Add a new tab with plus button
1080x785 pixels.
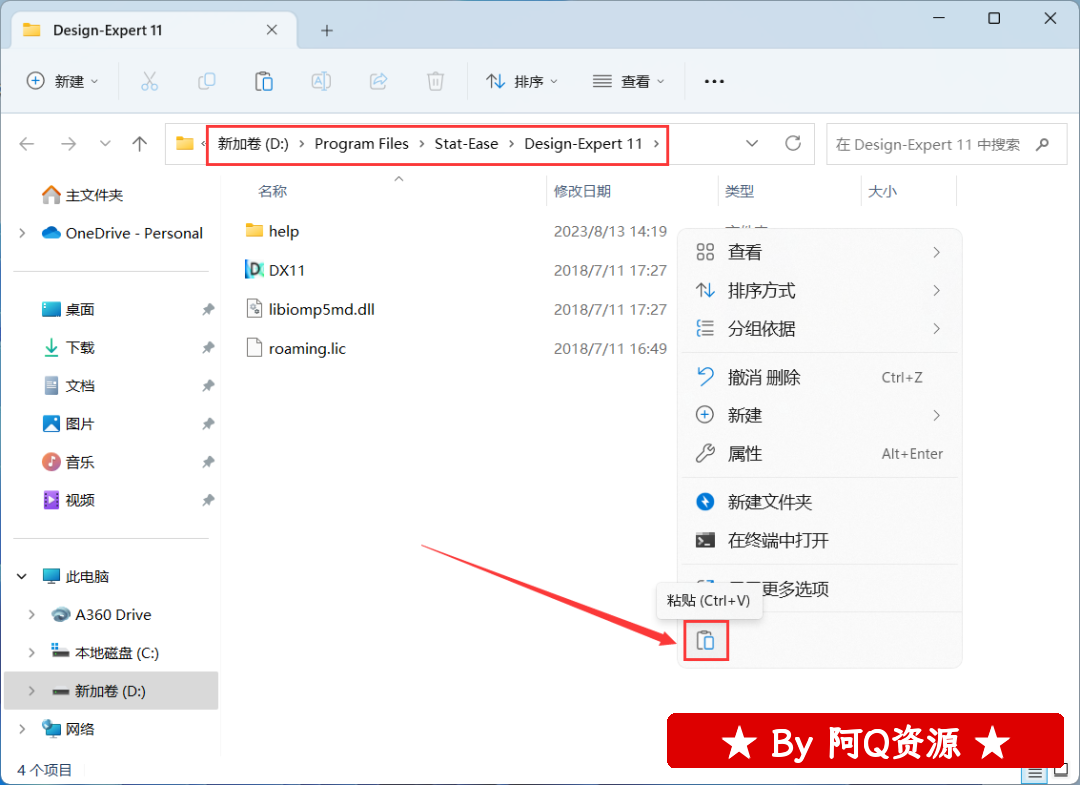327,30
